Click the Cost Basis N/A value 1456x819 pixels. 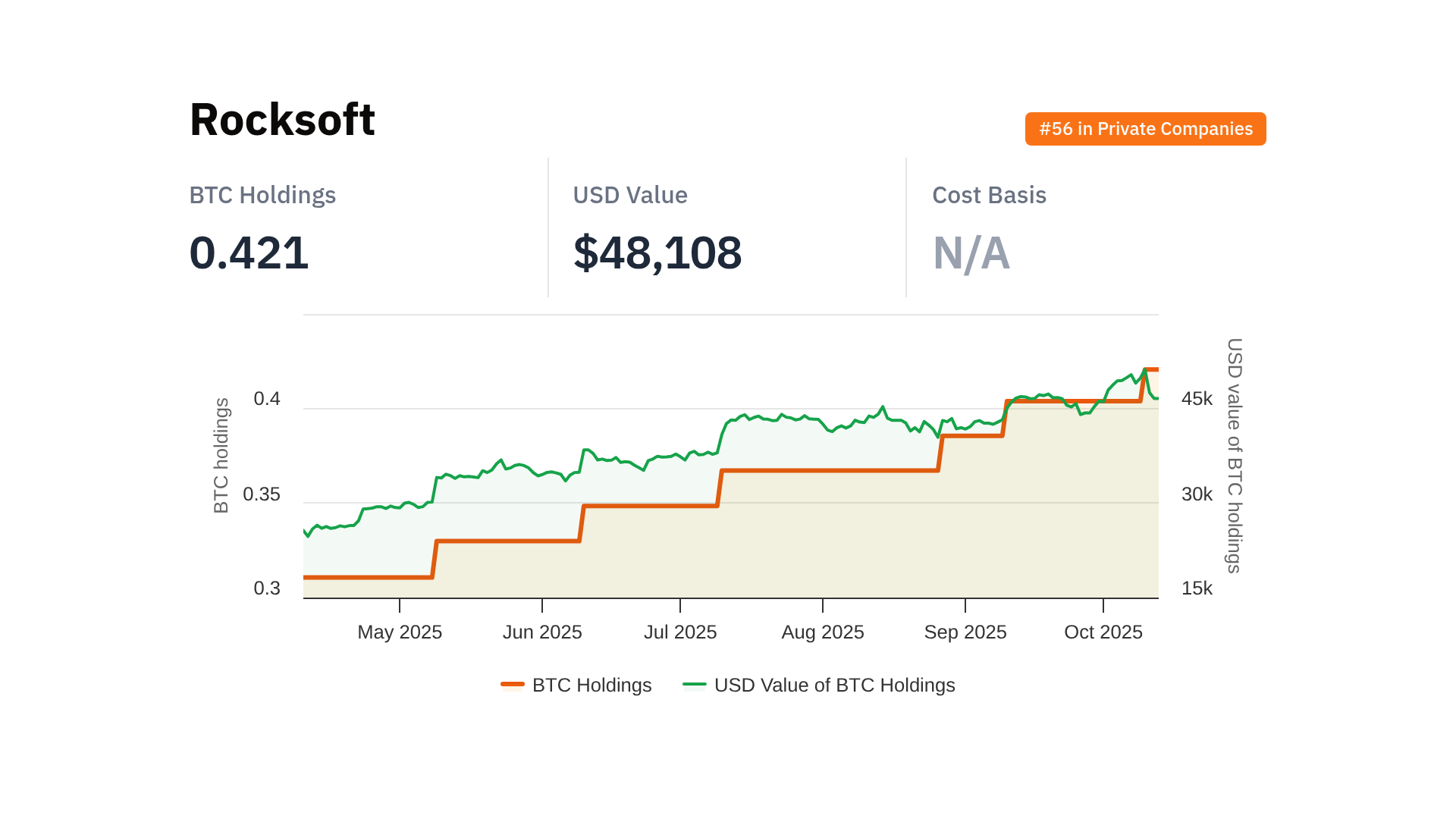[x=971, y=253]
